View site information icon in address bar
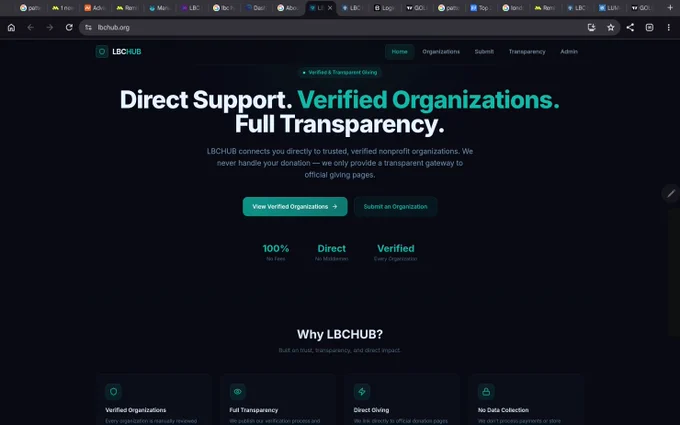680x425 pixels. tap(88, 27)
